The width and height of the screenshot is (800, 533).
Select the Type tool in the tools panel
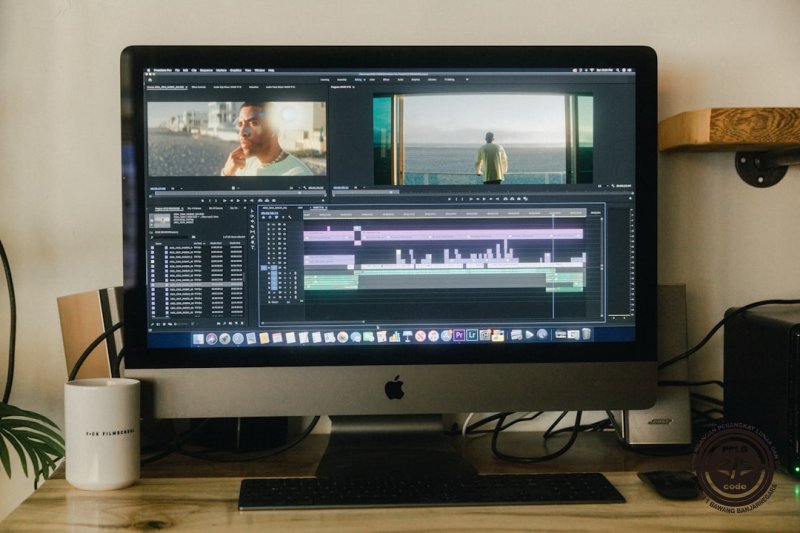coord(253,247)
